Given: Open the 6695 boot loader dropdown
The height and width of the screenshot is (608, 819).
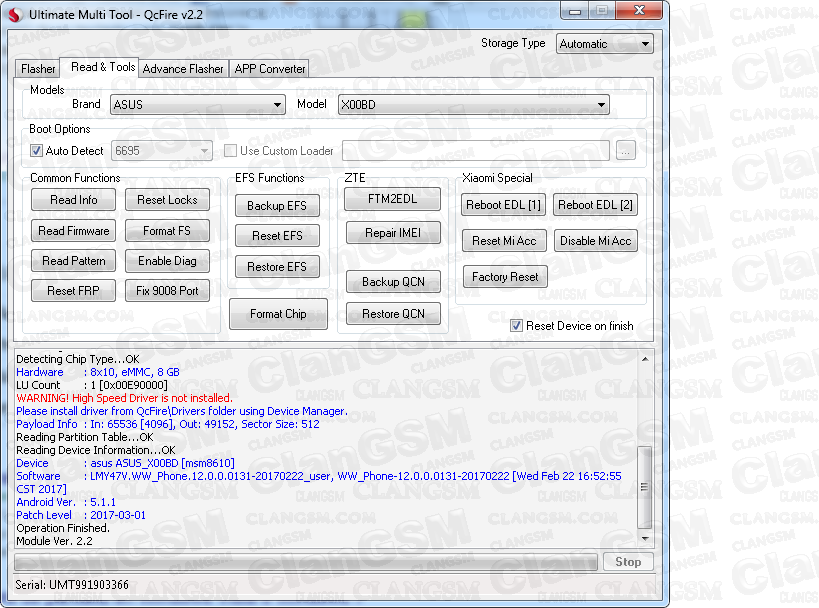Looking at the screenshot, I should point(161,151).
